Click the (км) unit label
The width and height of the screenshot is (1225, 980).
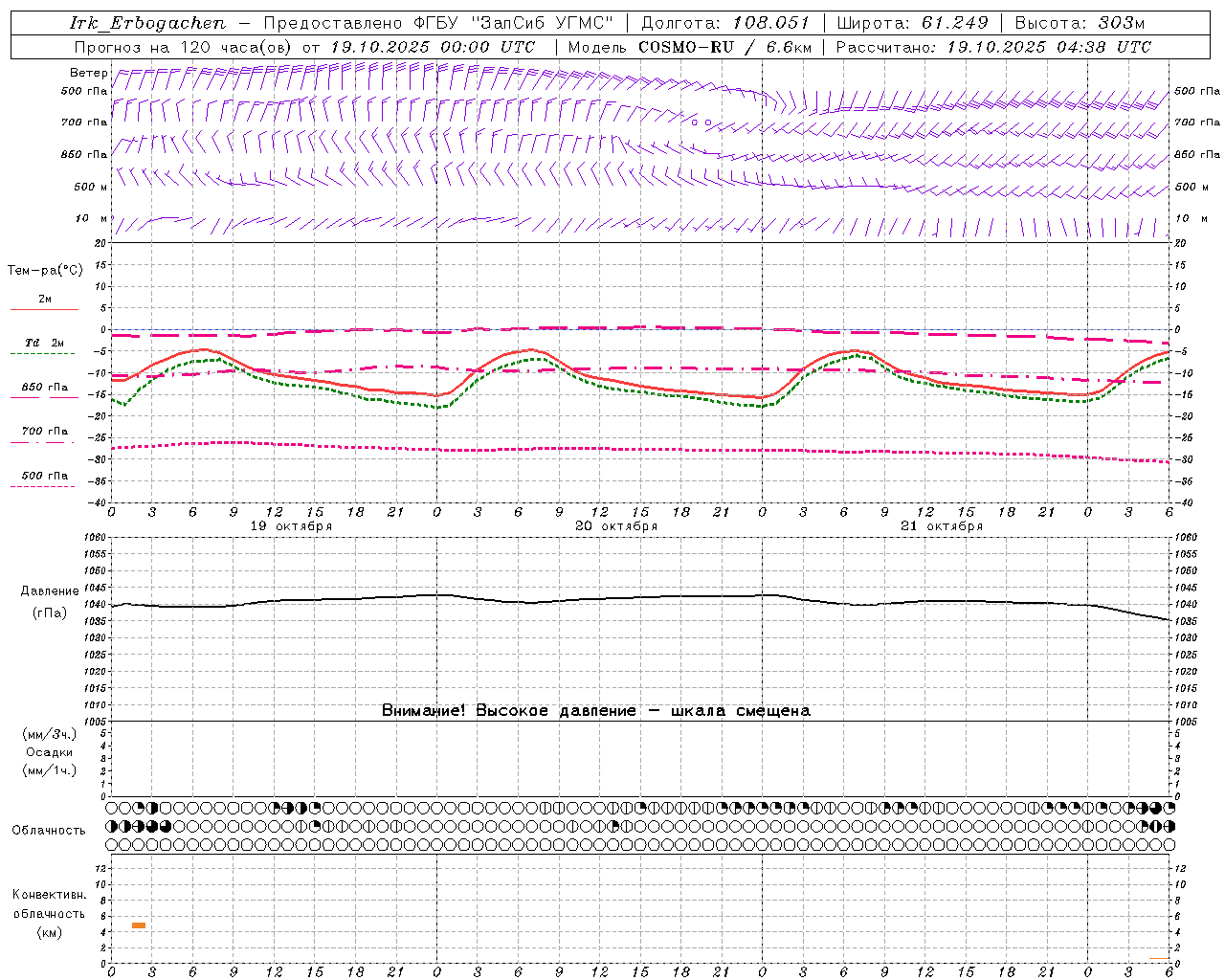click(x=50, y=932)
